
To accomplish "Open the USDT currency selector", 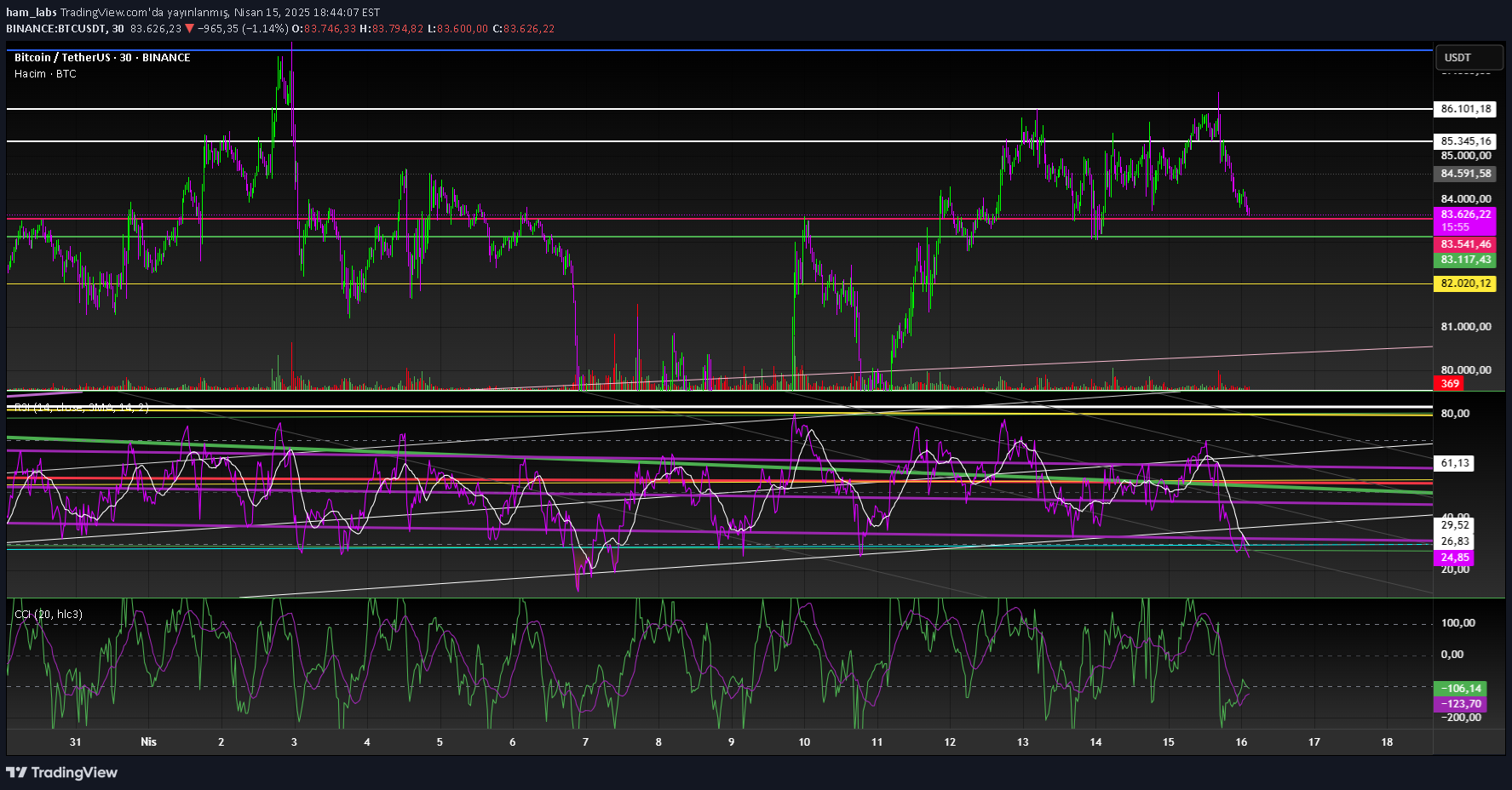I will pyautogui.click(x=1469, y=58).
